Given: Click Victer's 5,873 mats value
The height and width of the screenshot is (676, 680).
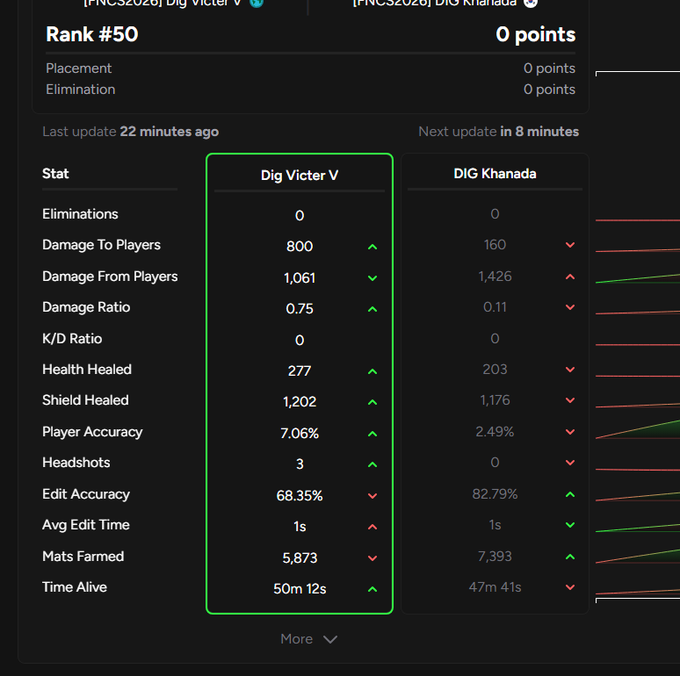Looking at the screenshot, I should pos(299,558).
